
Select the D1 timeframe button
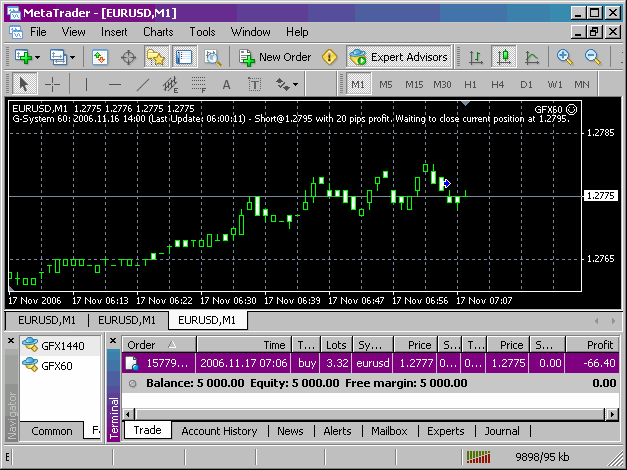(526, 84)
